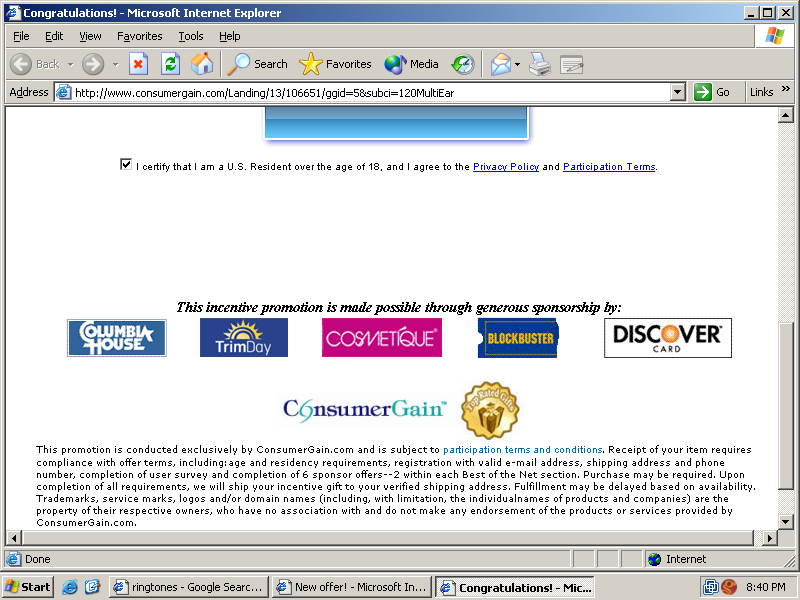Click the Windows logo throbber
Viewport: 800px width, 600px height.
tap(774, 36)
